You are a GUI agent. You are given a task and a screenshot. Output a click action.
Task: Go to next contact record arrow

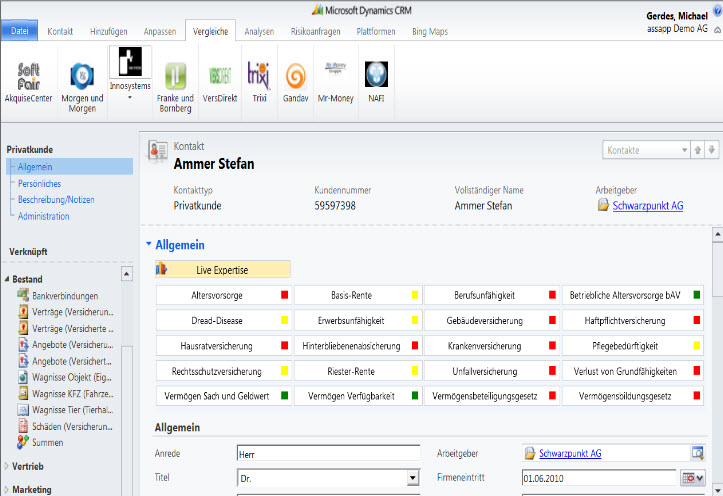[711, 150]
